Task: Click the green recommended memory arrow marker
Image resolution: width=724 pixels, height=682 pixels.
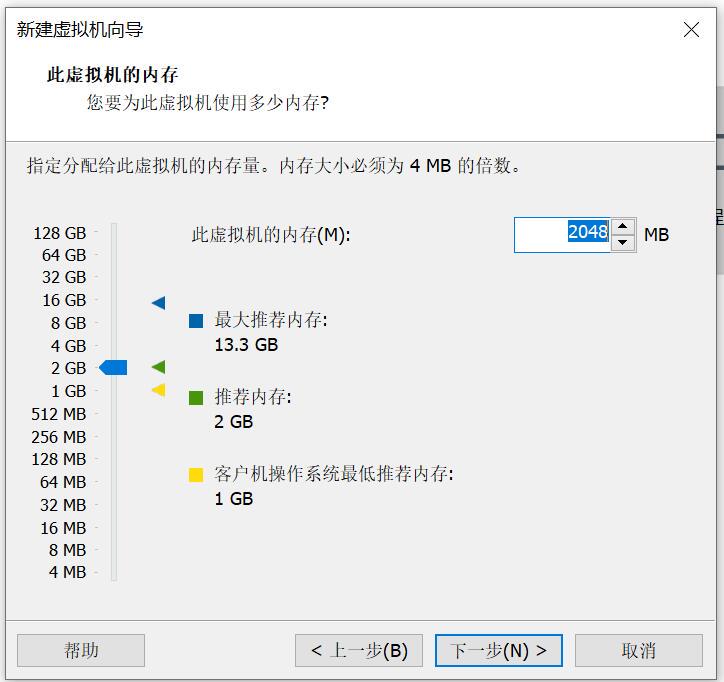Action: 158,367
